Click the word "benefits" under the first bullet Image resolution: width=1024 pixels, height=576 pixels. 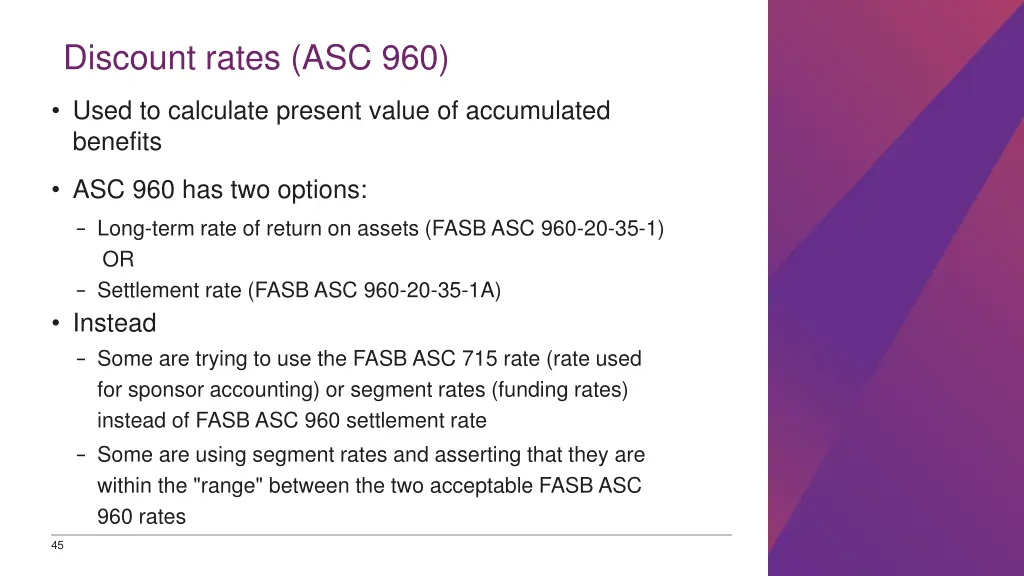(x=117, y=142)
